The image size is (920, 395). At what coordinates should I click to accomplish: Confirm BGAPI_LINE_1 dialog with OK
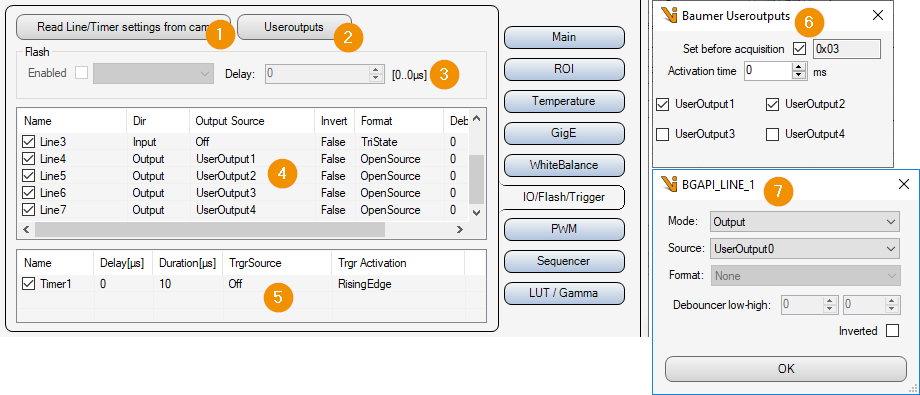point(786,369)
